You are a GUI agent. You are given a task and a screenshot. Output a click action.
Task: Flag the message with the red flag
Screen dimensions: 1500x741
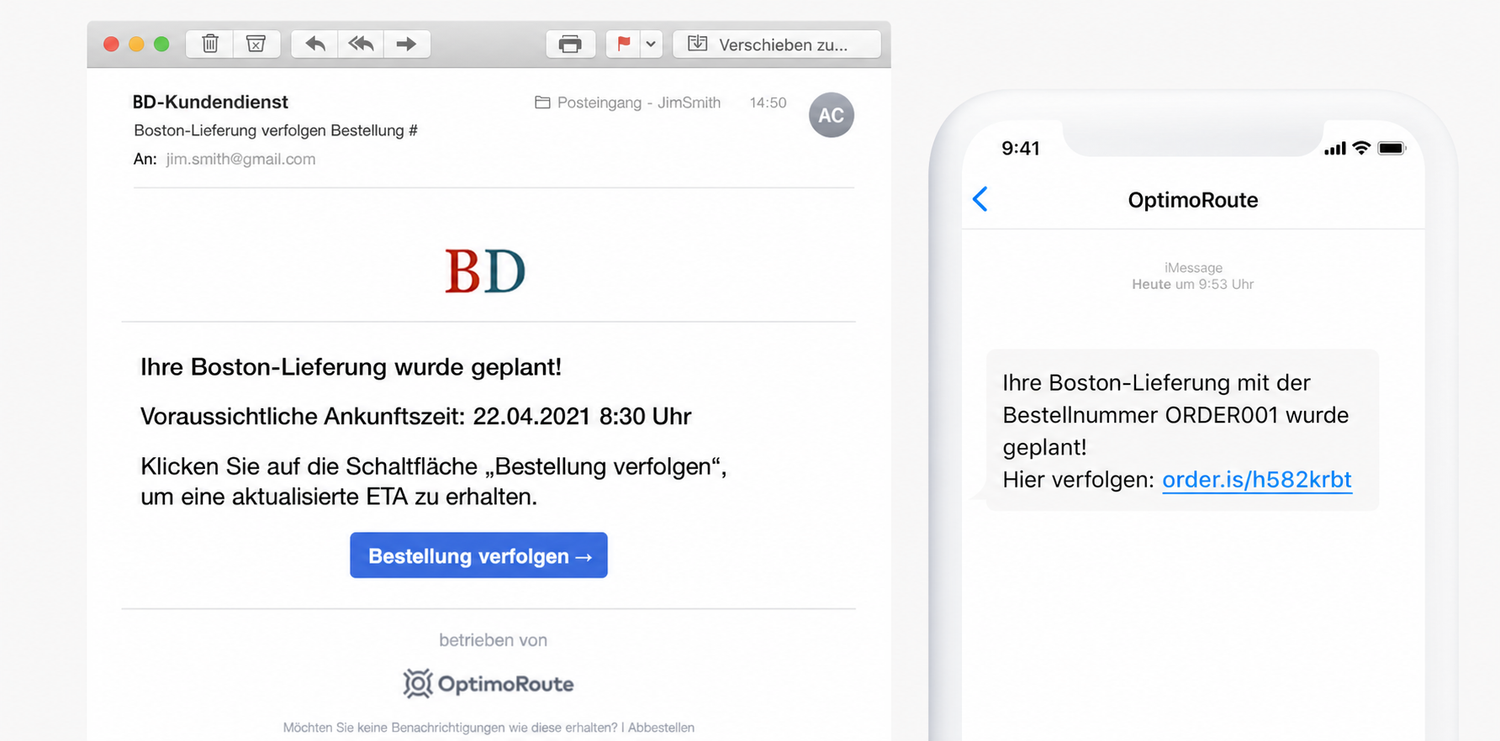(624, 44)
